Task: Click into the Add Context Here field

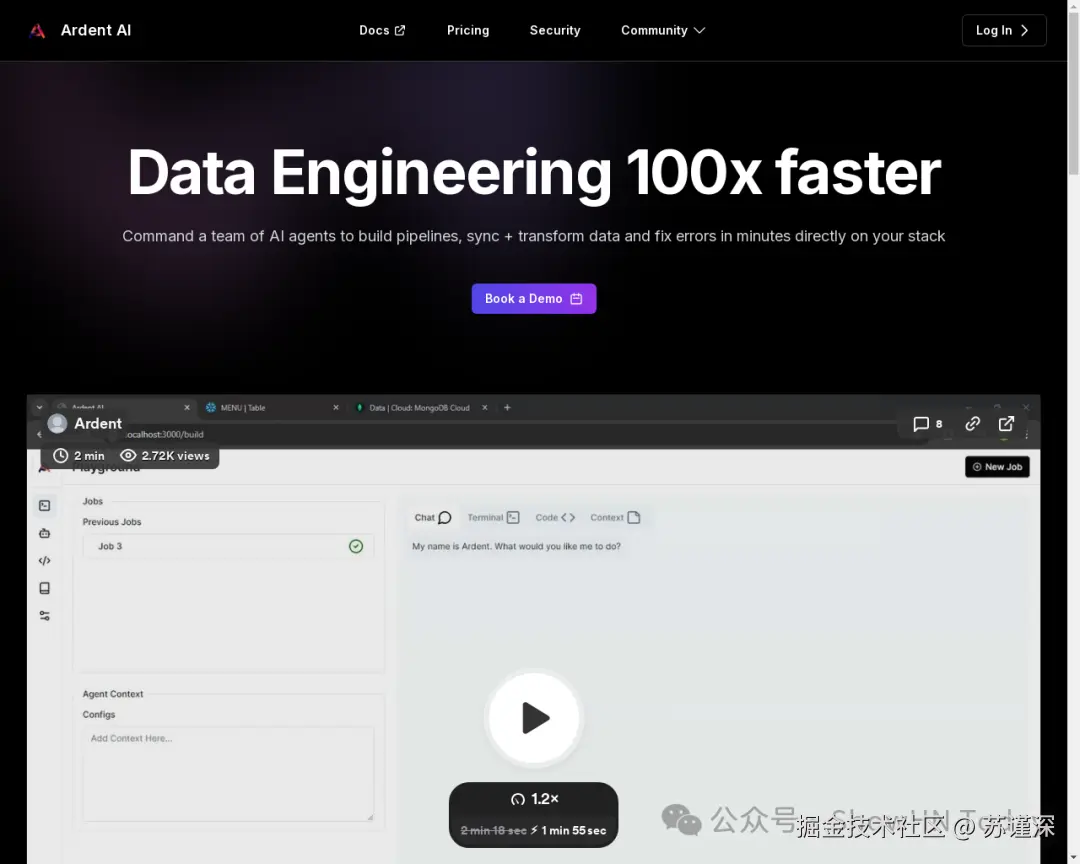Action: (228, 774)
